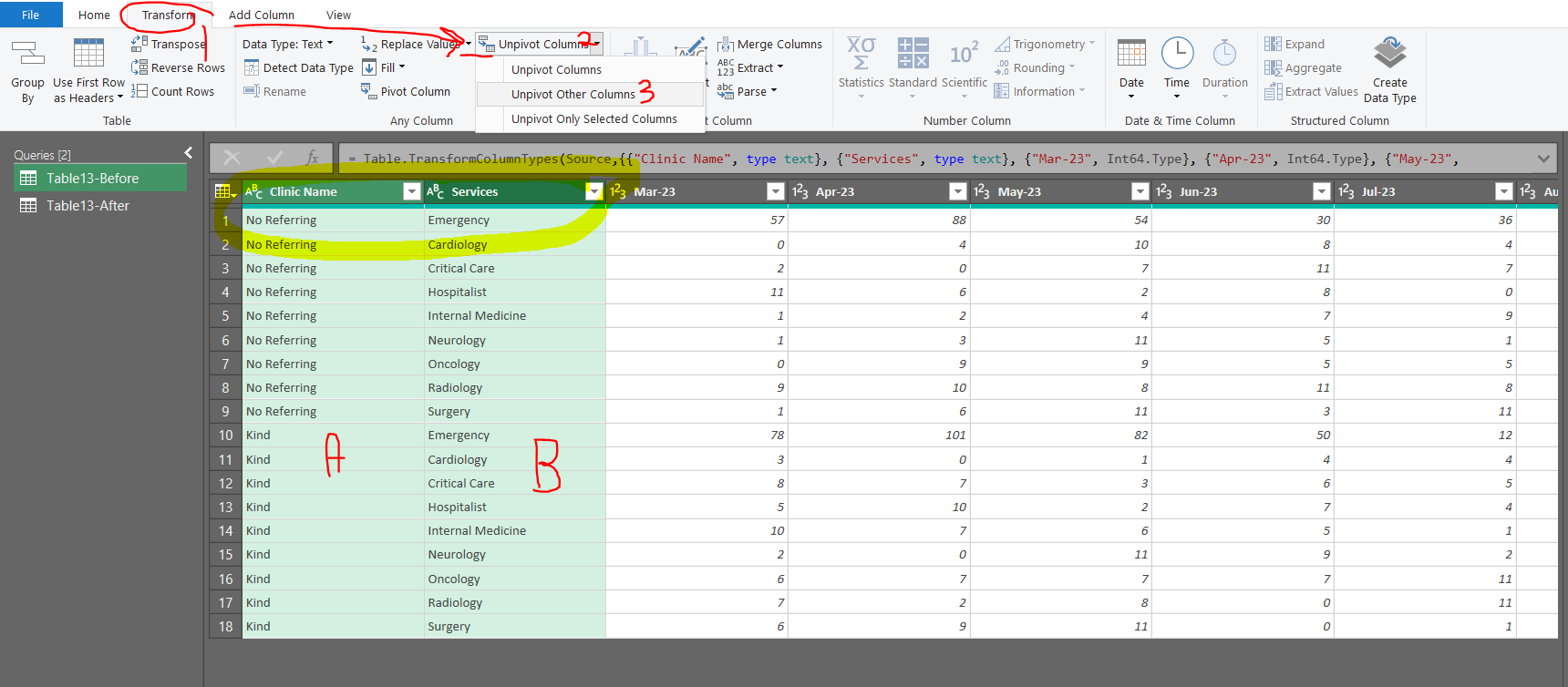Click Extract Values
The image size is (1568, 687).
(x=1311, y=91)
